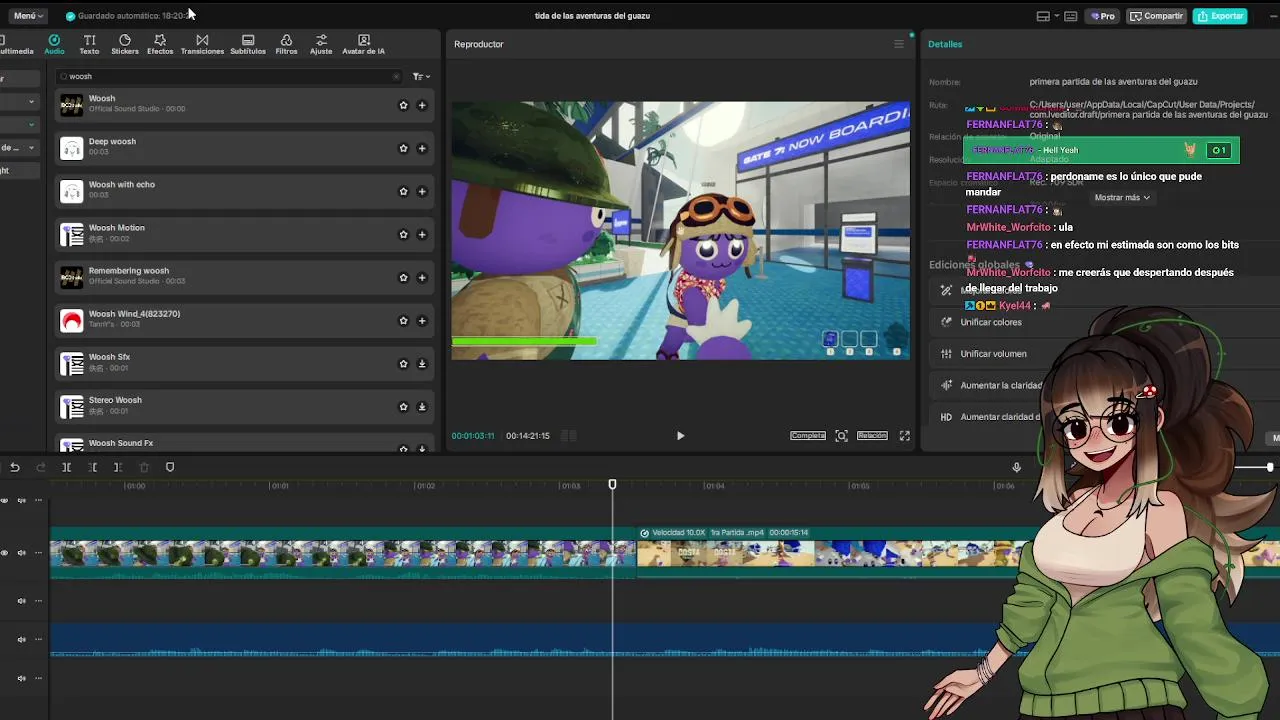Open the Ajuste tab
Image resolution: width=1280 pixels, height=720 pixels.
point(321,44)
